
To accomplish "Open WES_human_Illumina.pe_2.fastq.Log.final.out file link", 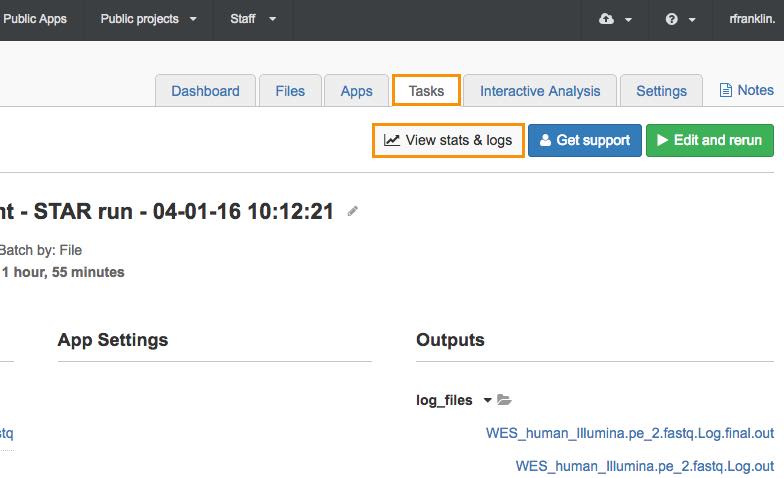I will coord(630,433).
